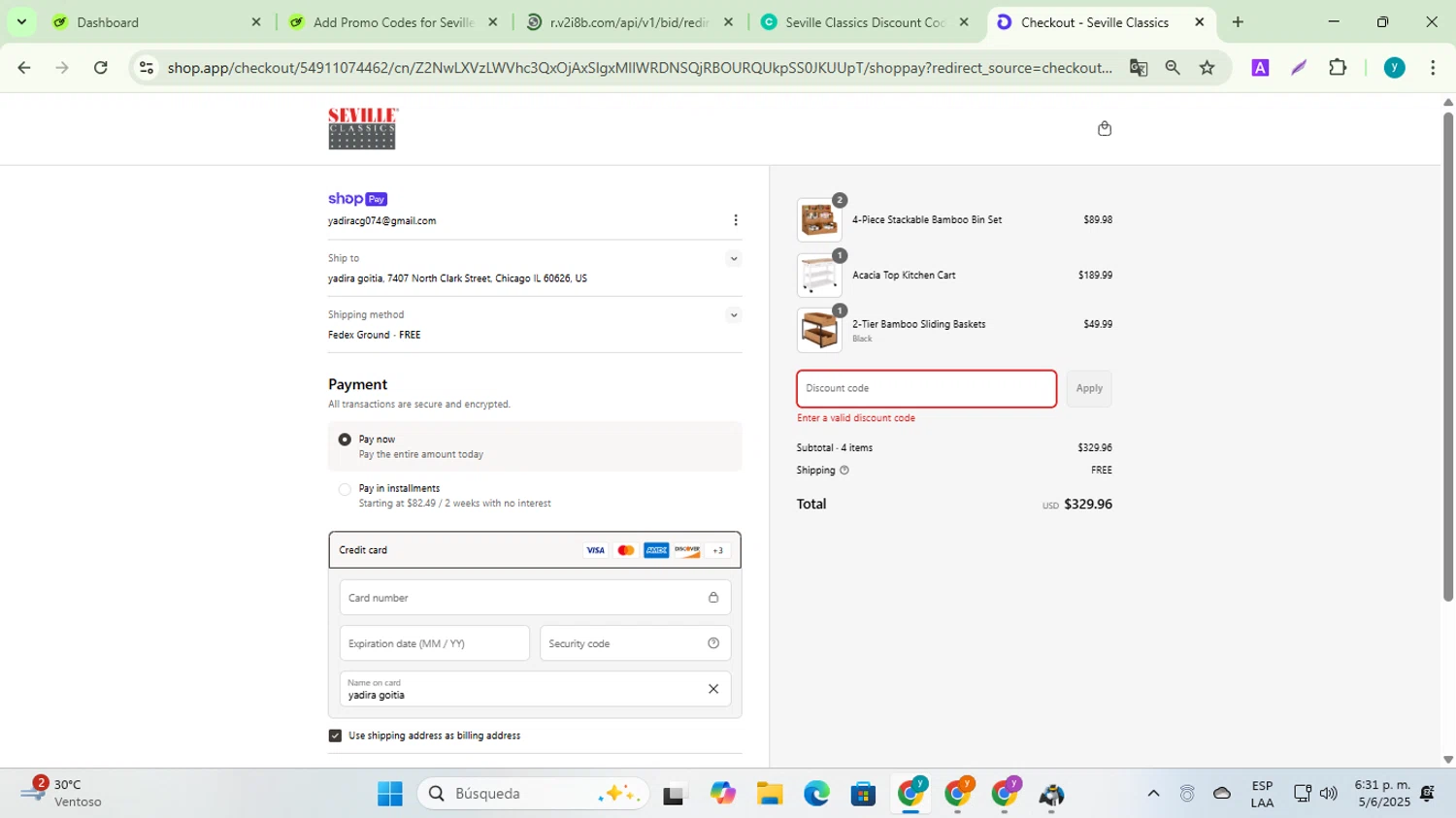Click the shipping info help icon
Image resolution: width=1456 pixels, height=818 pixels.
[x=844, y=470]
